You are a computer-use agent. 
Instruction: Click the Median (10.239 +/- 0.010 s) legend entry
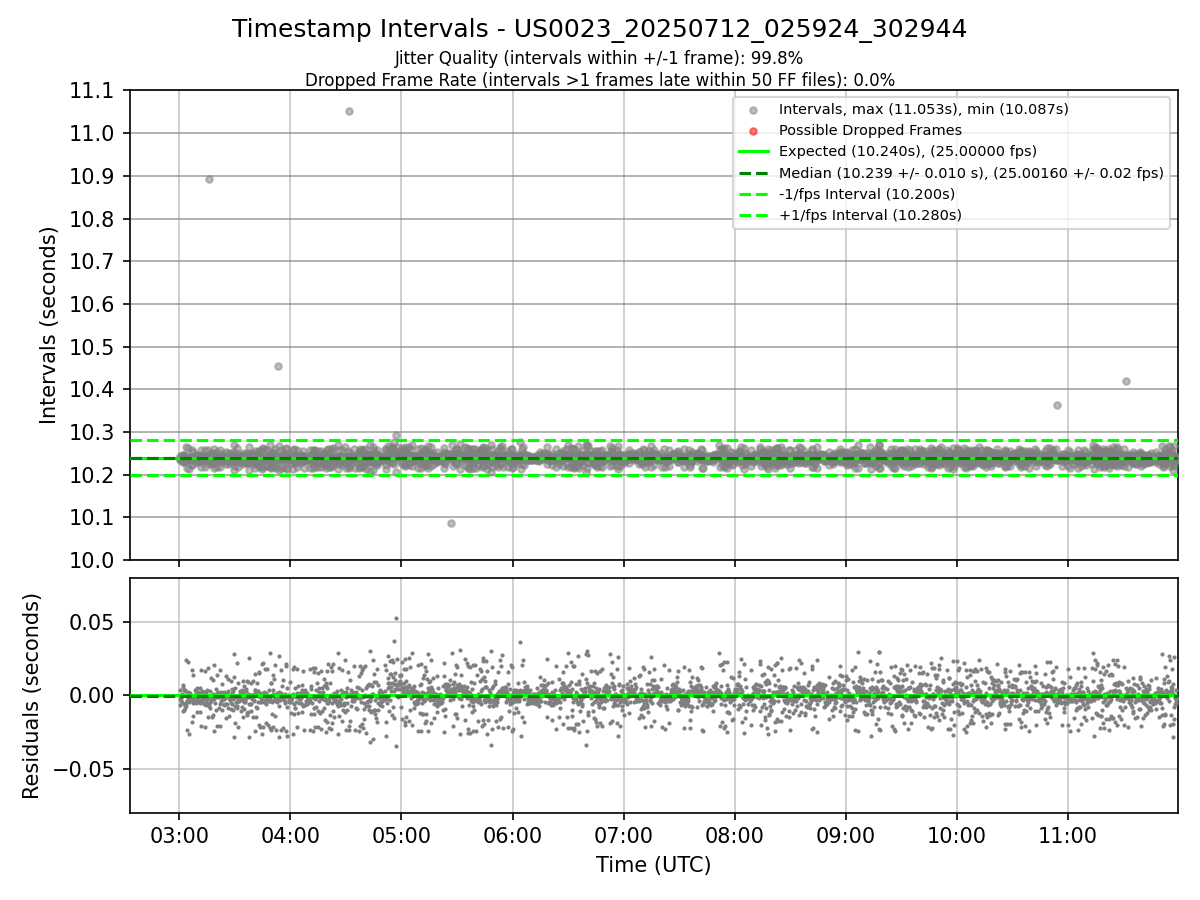[971, 173]
